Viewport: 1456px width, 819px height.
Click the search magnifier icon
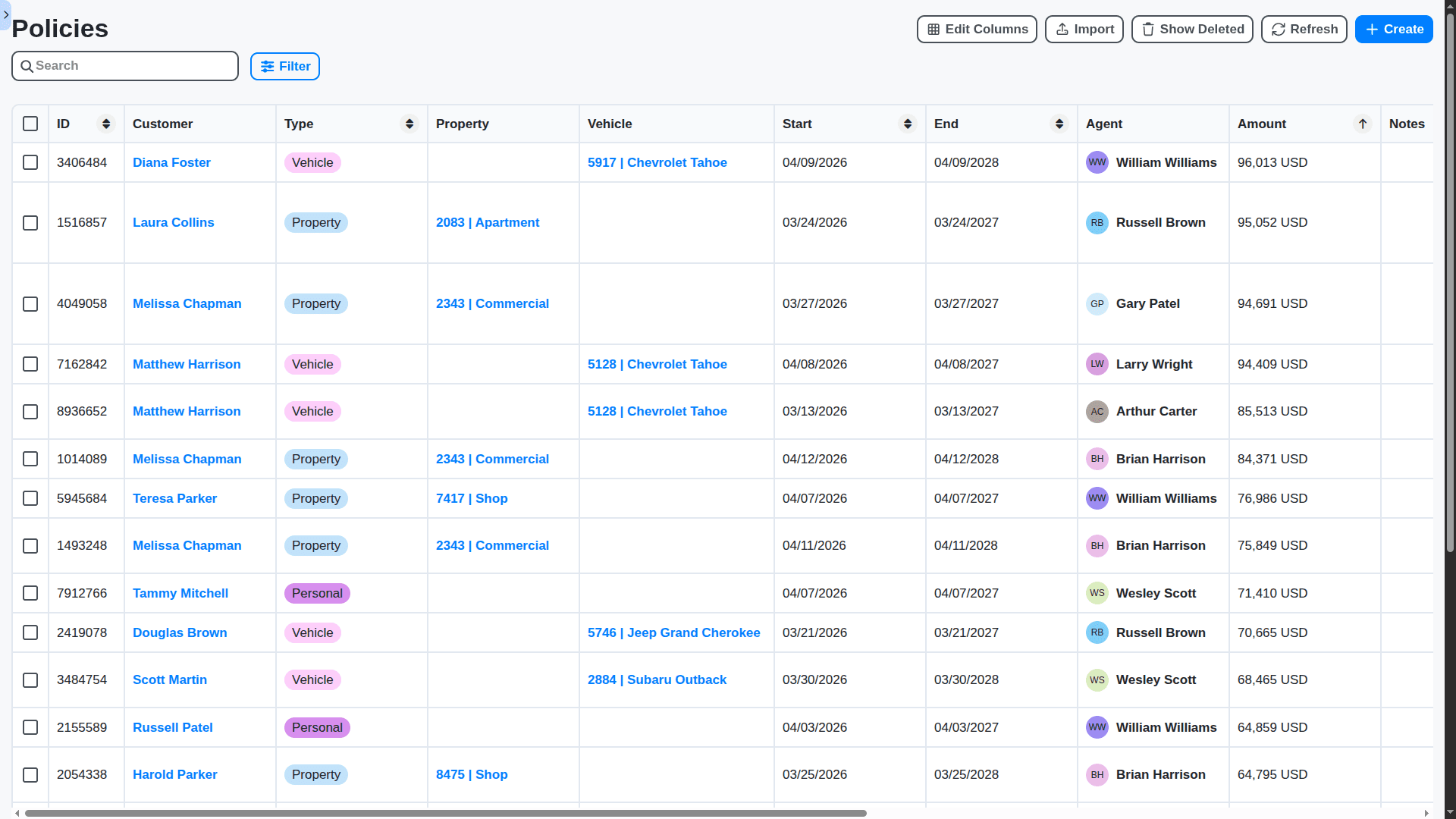click(27, 66)
